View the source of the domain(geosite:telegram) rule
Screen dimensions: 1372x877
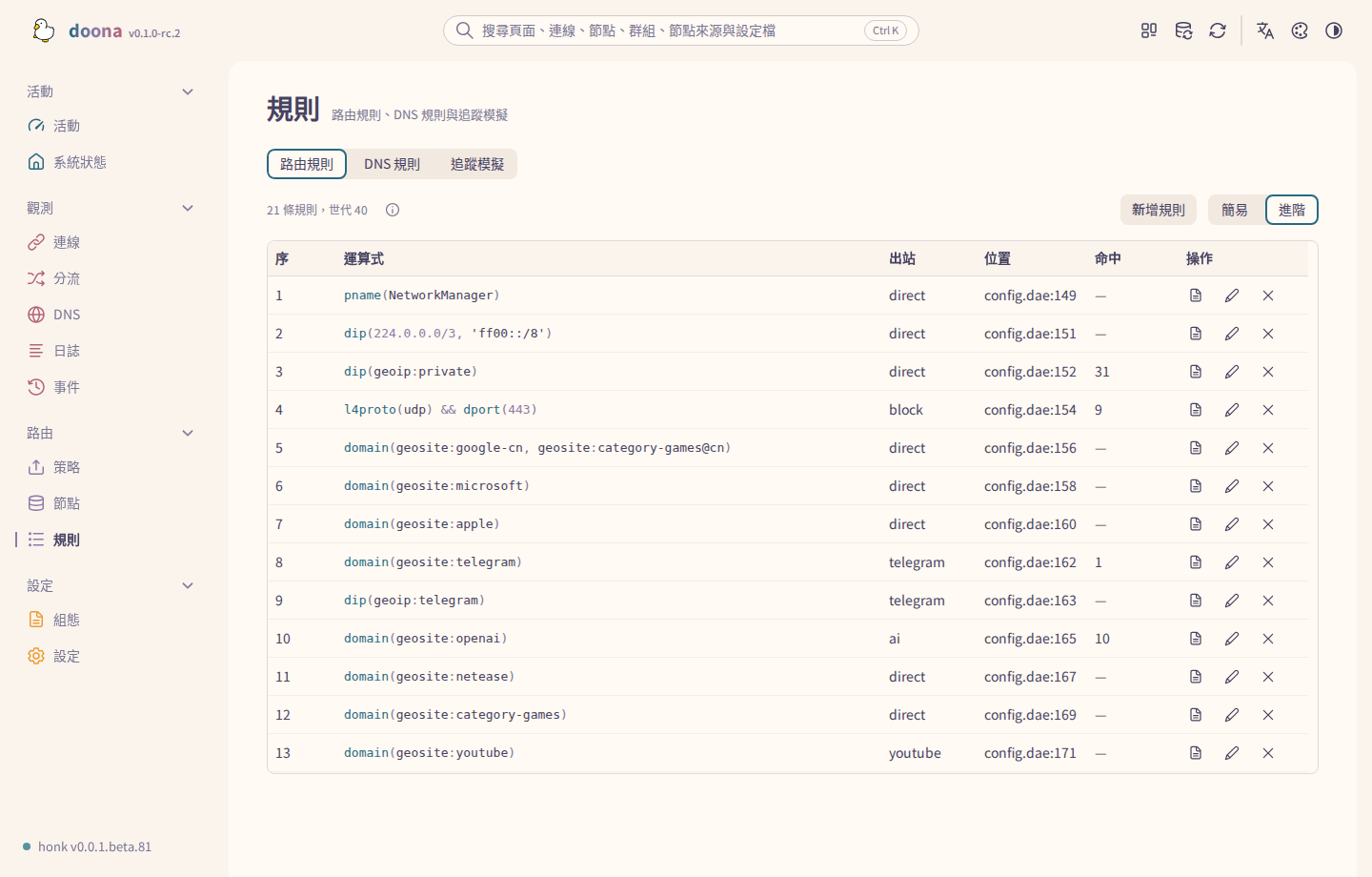coord(1196,562)
